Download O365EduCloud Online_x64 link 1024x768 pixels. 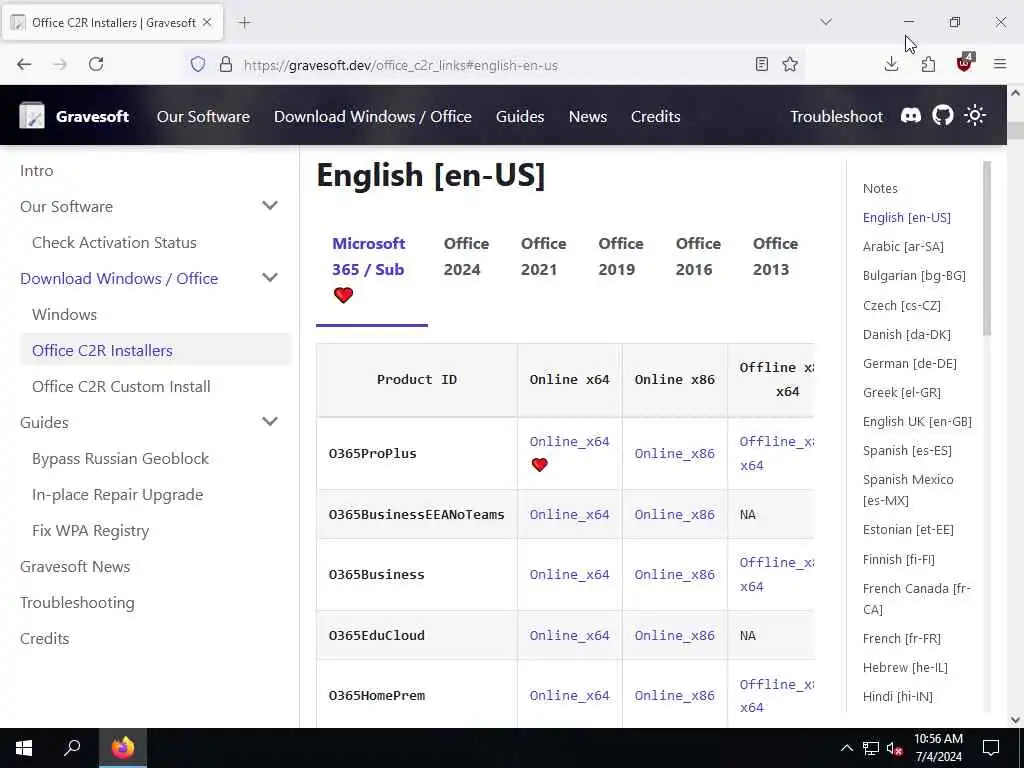point(569,635)
